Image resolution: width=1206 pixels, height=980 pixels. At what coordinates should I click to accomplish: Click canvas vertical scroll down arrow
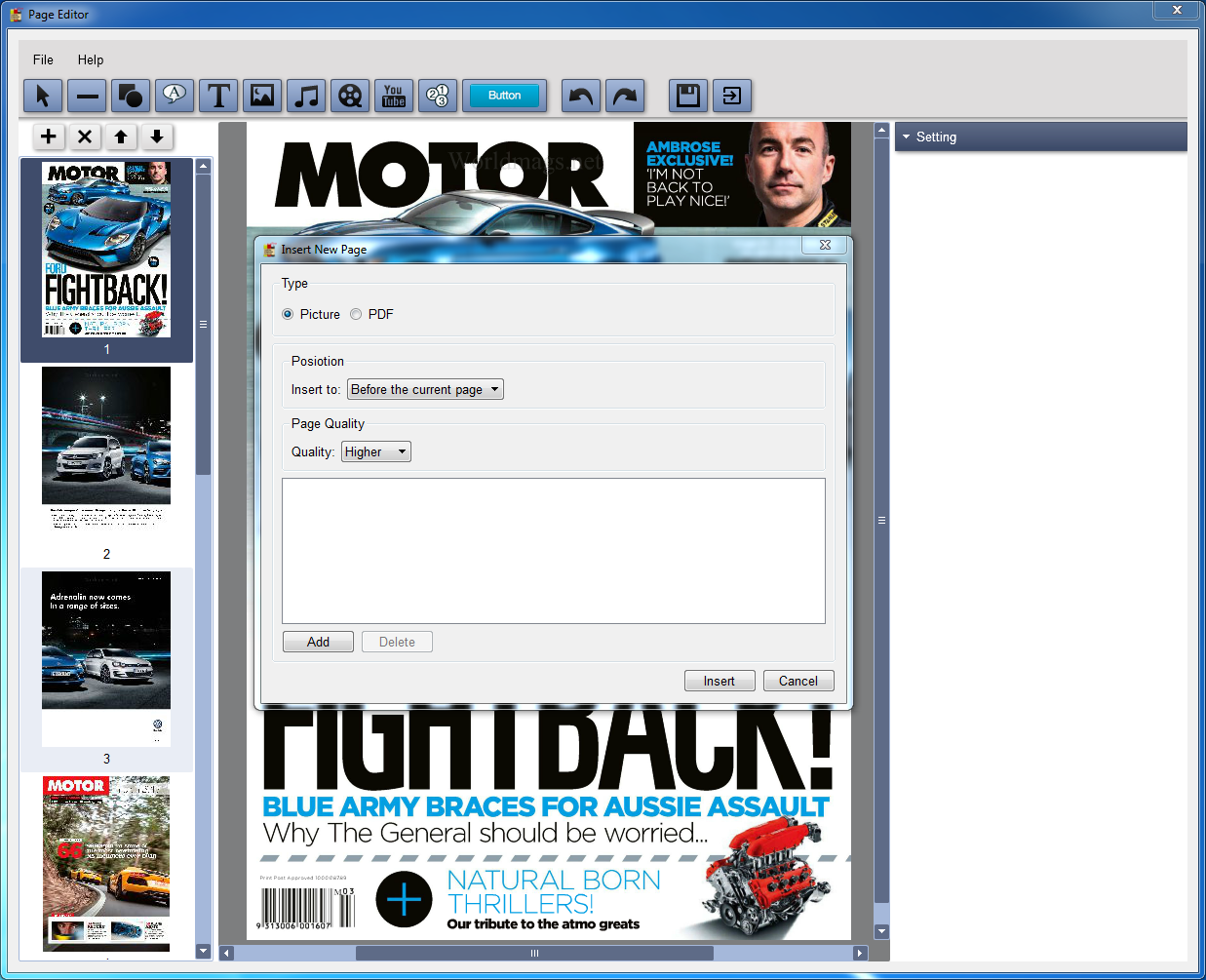pyautogui.click(x=881, y=931)
